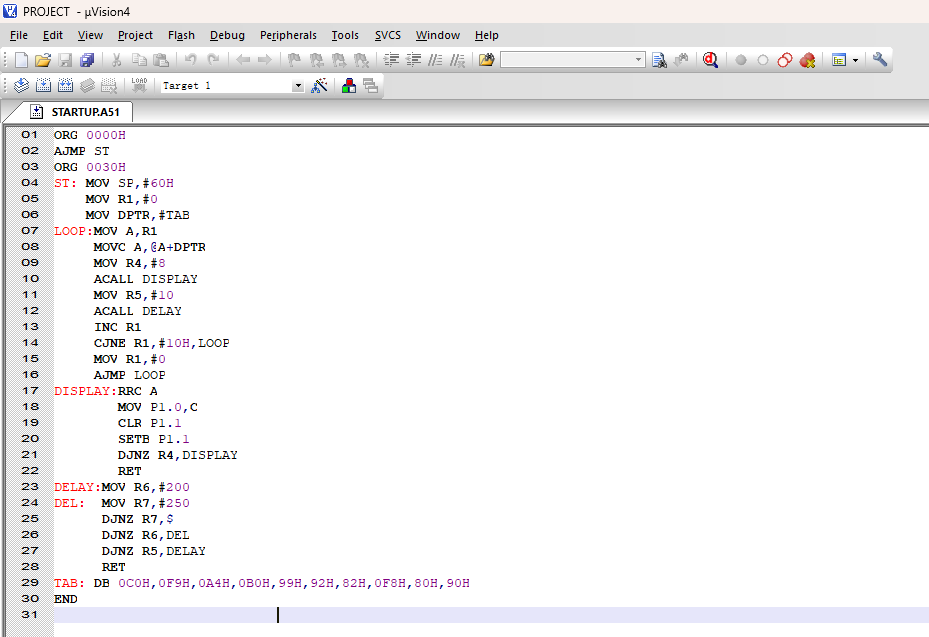The width and height of the screenshot is (929, 637).
Task: Click the Navigate Backwards arrow
Action: [x=243, y=60]
